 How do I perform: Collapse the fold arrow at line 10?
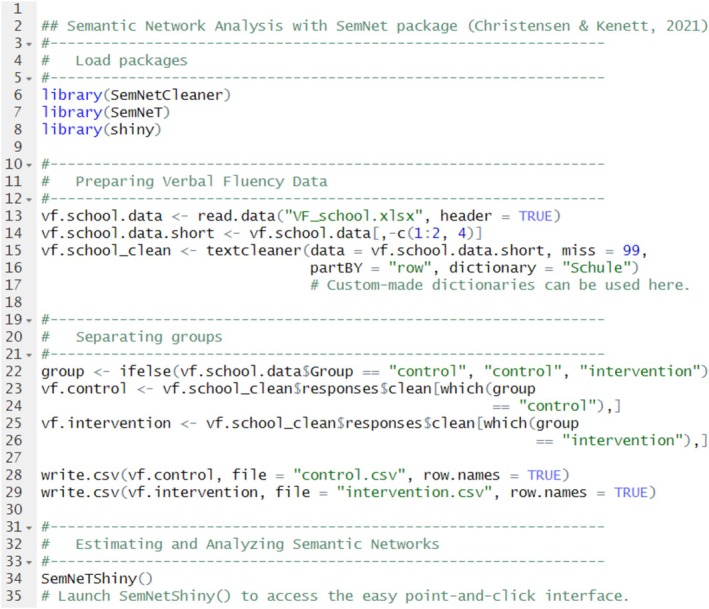tap(29, 165)
